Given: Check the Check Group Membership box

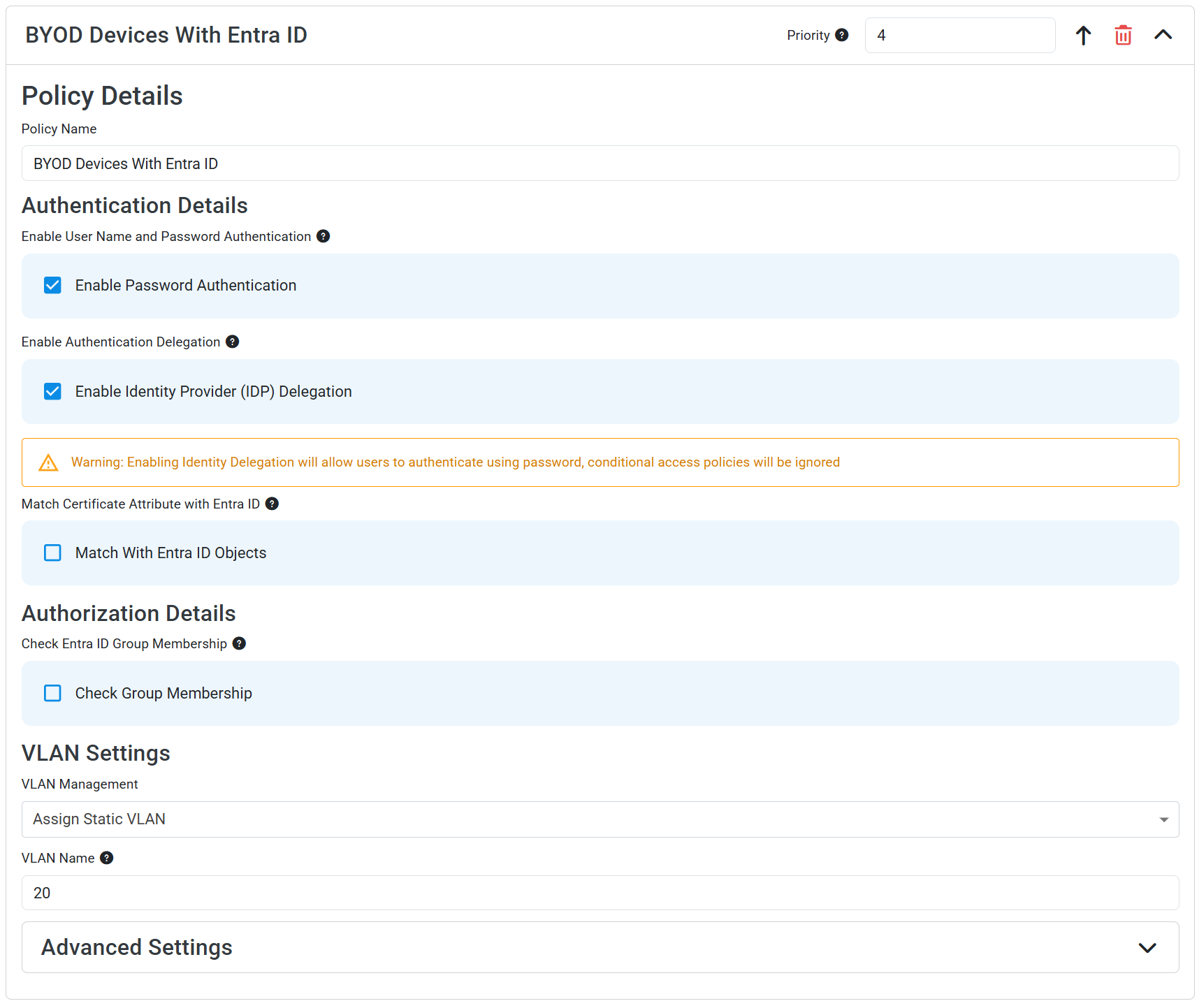Looking at the screenshot, I should click(52, 693).
